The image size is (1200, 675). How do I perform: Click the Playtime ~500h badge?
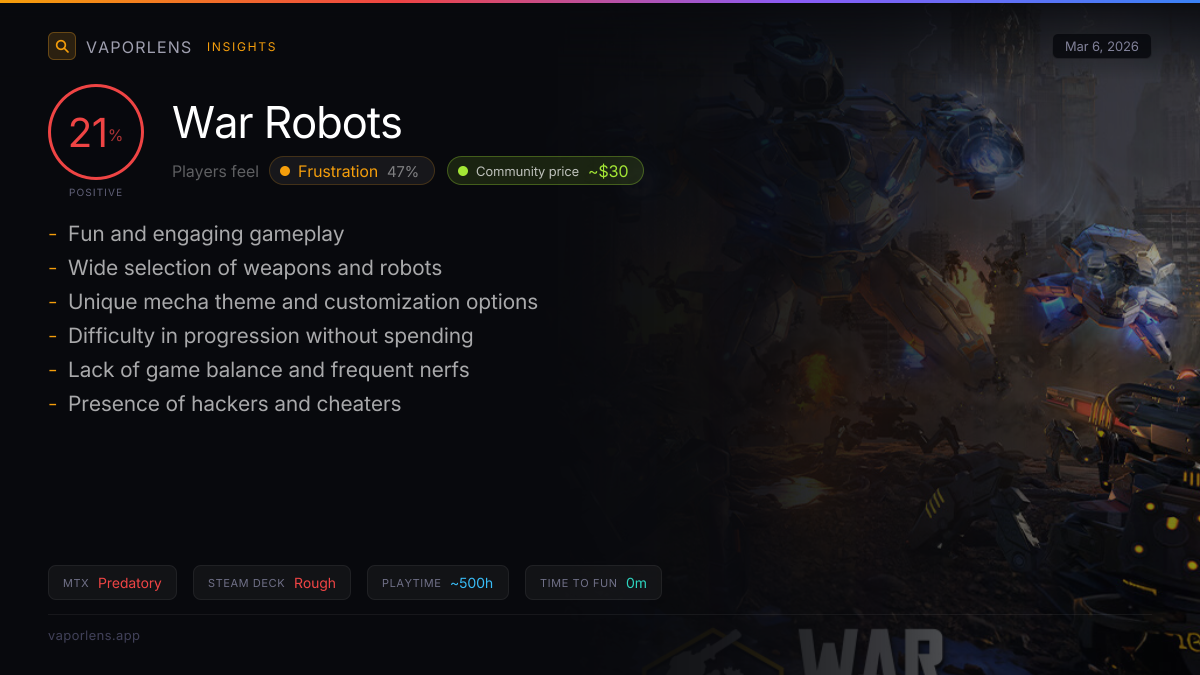(x=437, y=583)
